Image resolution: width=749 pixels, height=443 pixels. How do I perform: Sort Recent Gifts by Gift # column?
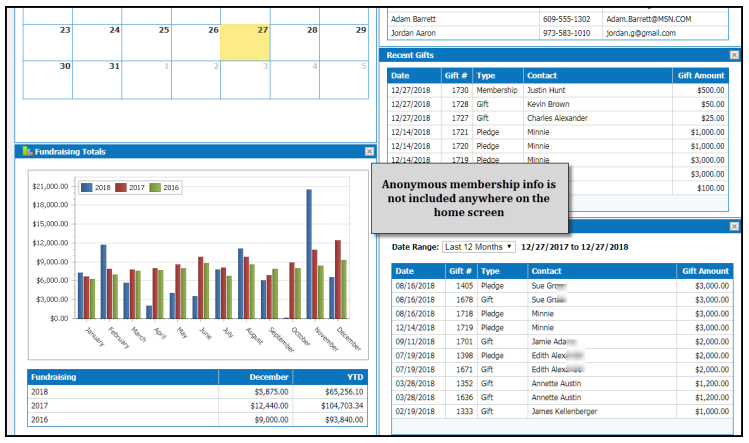[457, 76]
